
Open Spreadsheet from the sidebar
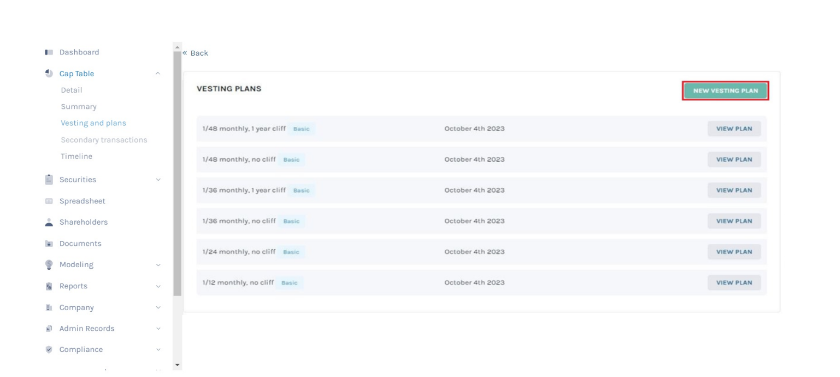tap(82, 201)
